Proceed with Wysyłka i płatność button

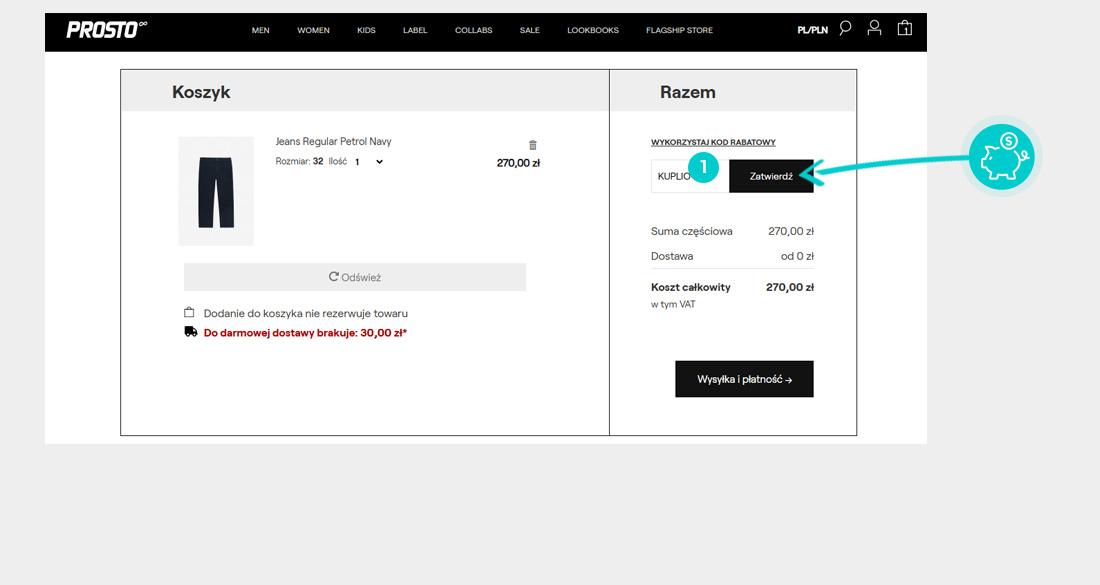click(x=744, y=379)
